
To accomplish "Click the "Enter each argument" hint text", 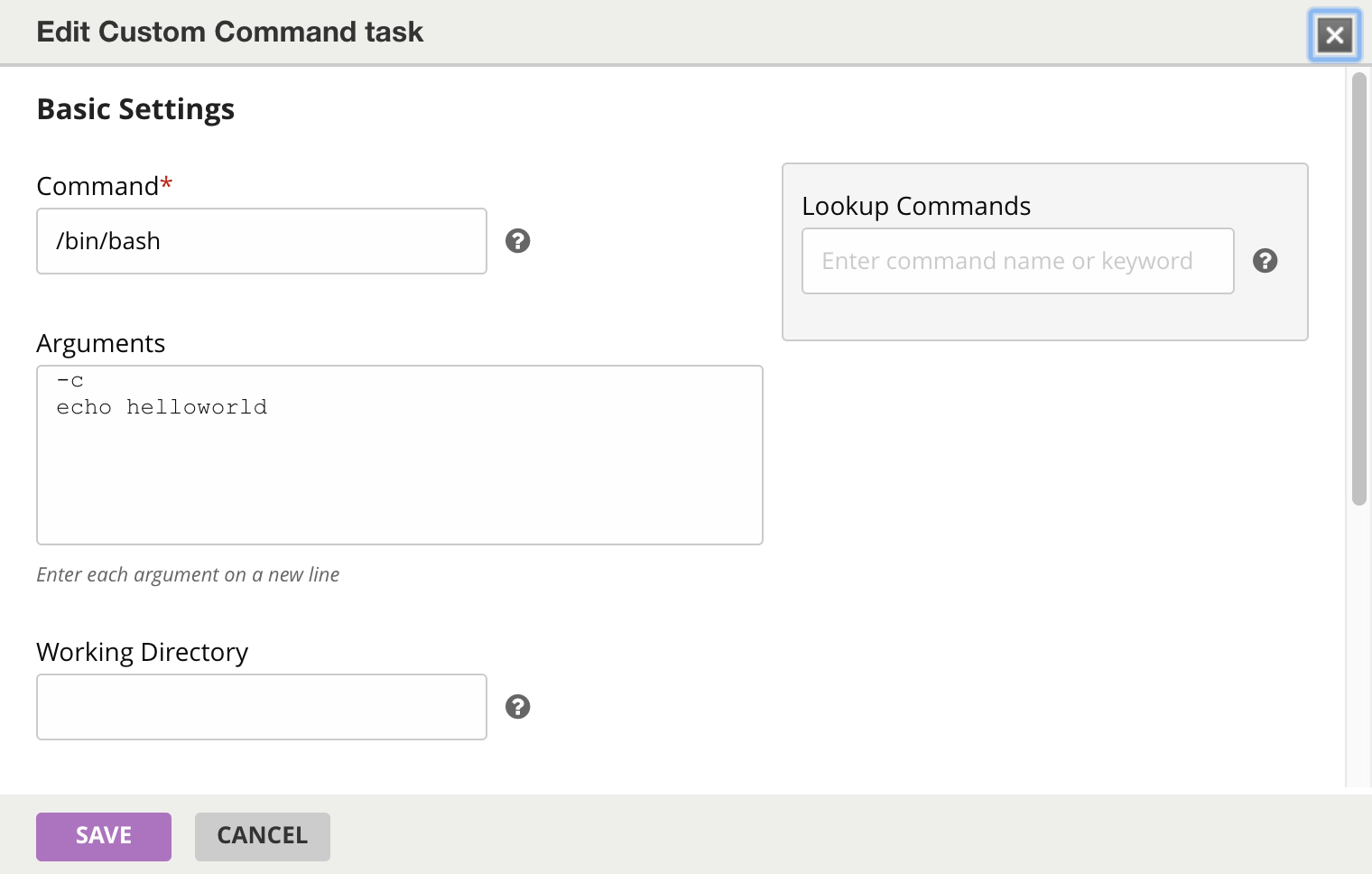I will coord(188,575).
